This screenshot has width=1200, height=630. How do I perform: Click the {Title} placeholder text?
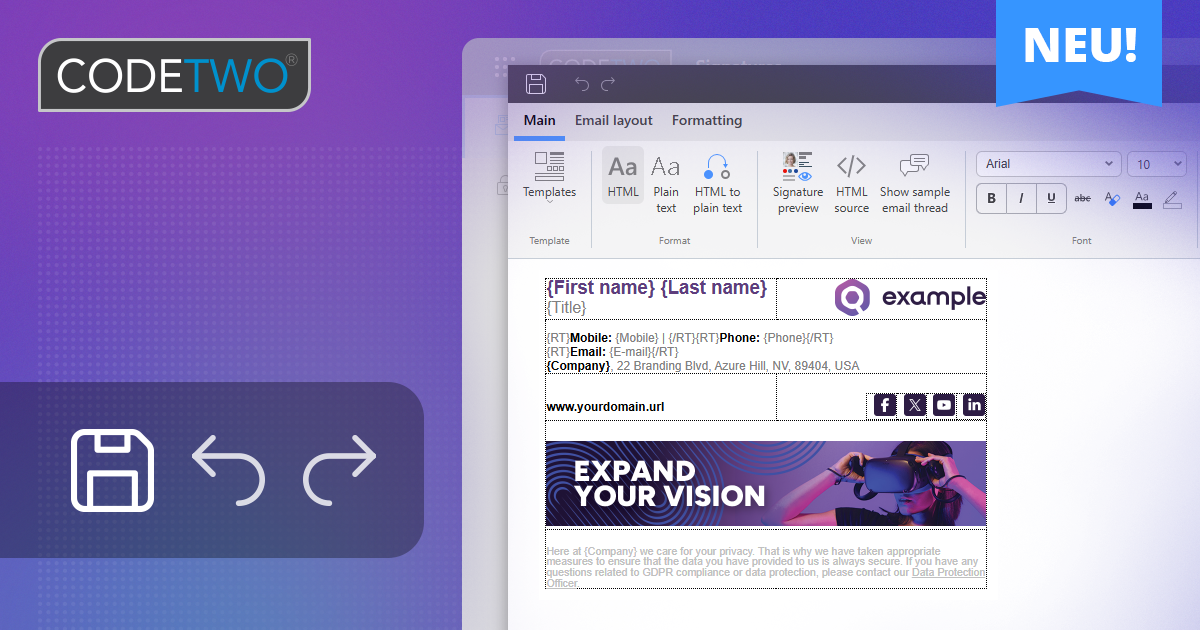pos(567,307)
